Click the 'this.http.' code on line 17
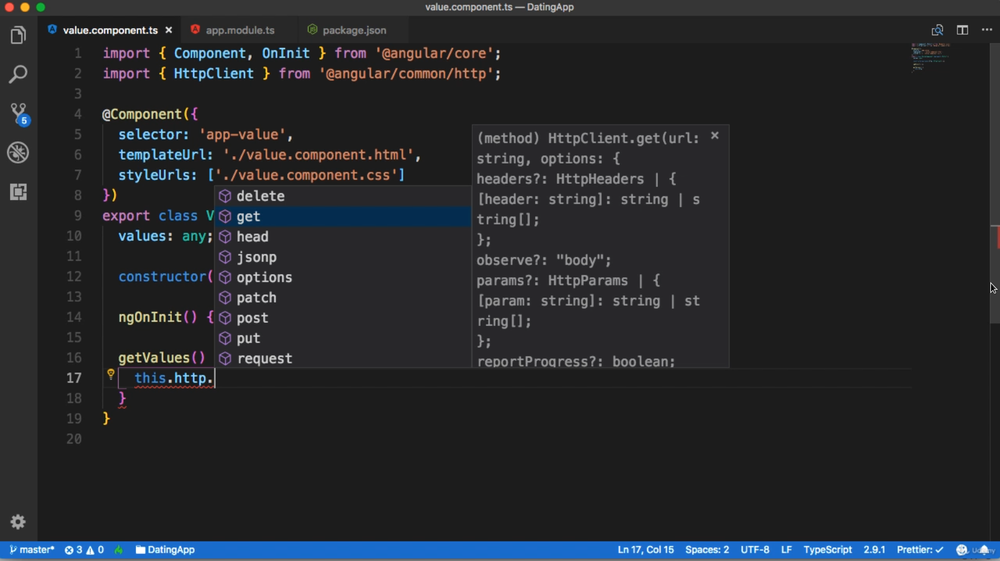 173,378
